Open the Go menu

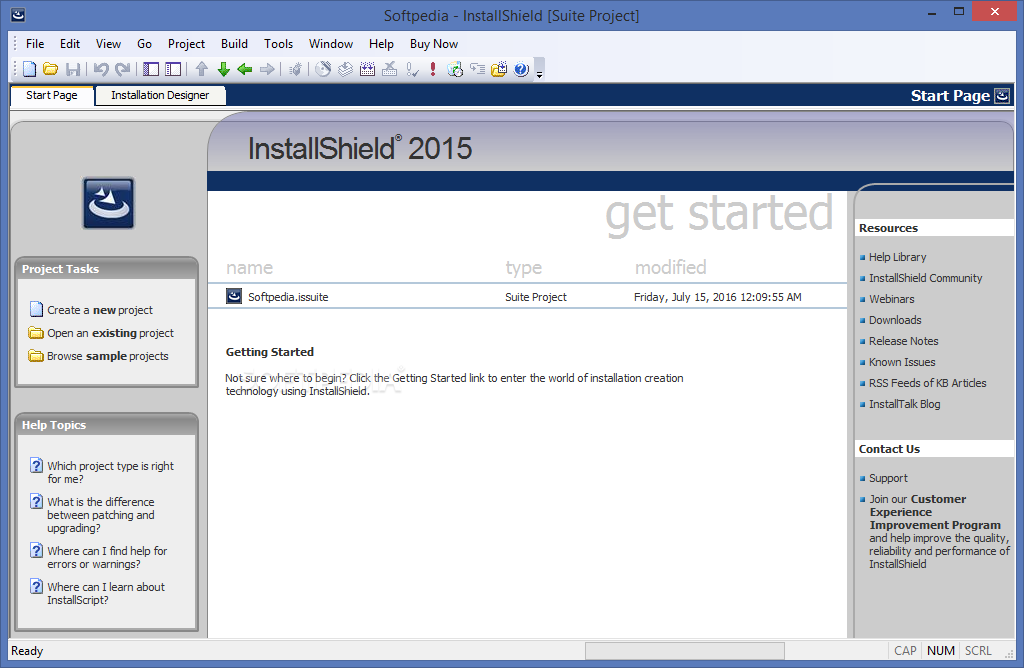[144, 44]
